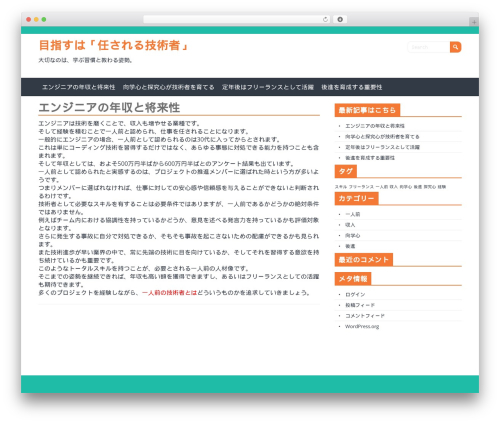Viewport: 500px width, 423px height.
Task: Open the 後進 category under カテゴリー
Action: tap(350, 246)
